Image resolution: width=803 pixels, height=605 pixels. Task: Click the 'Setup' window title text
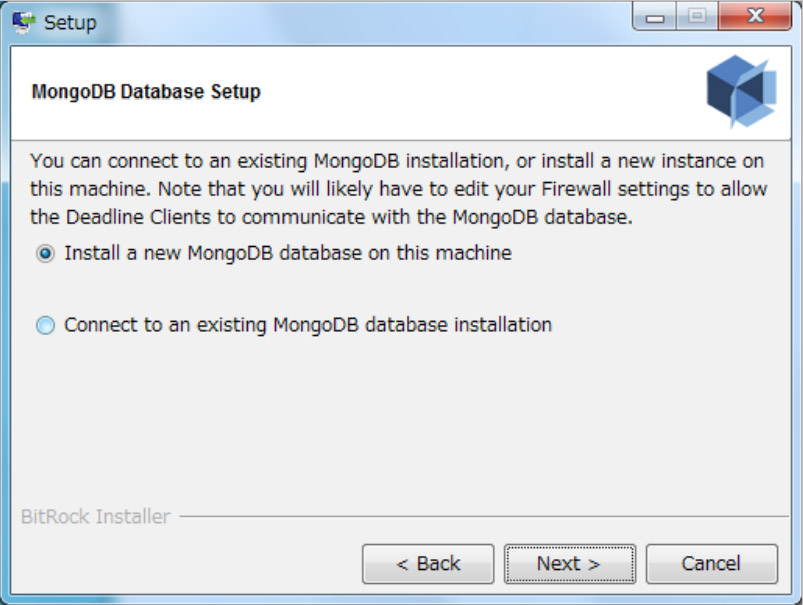point(70,22)
